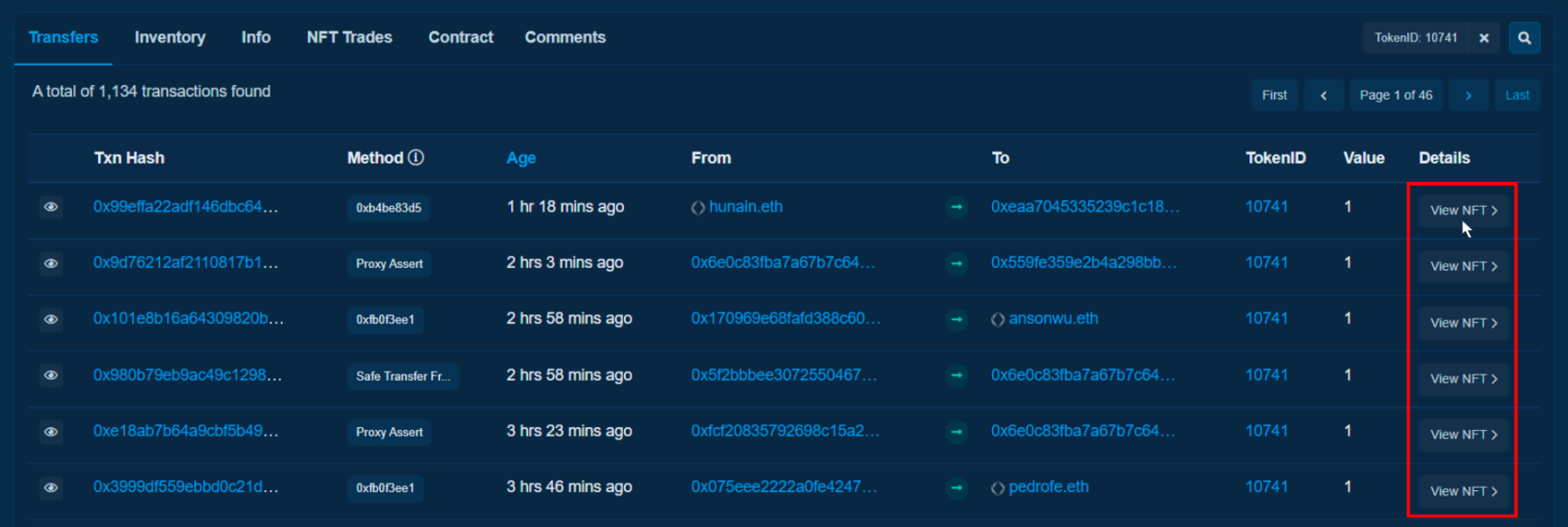The image size is (1568, 527).
Task: Click eye icon for transaction 0x101e8b16a64309820b
Action: pyautogui.click(x=52, y=320)
